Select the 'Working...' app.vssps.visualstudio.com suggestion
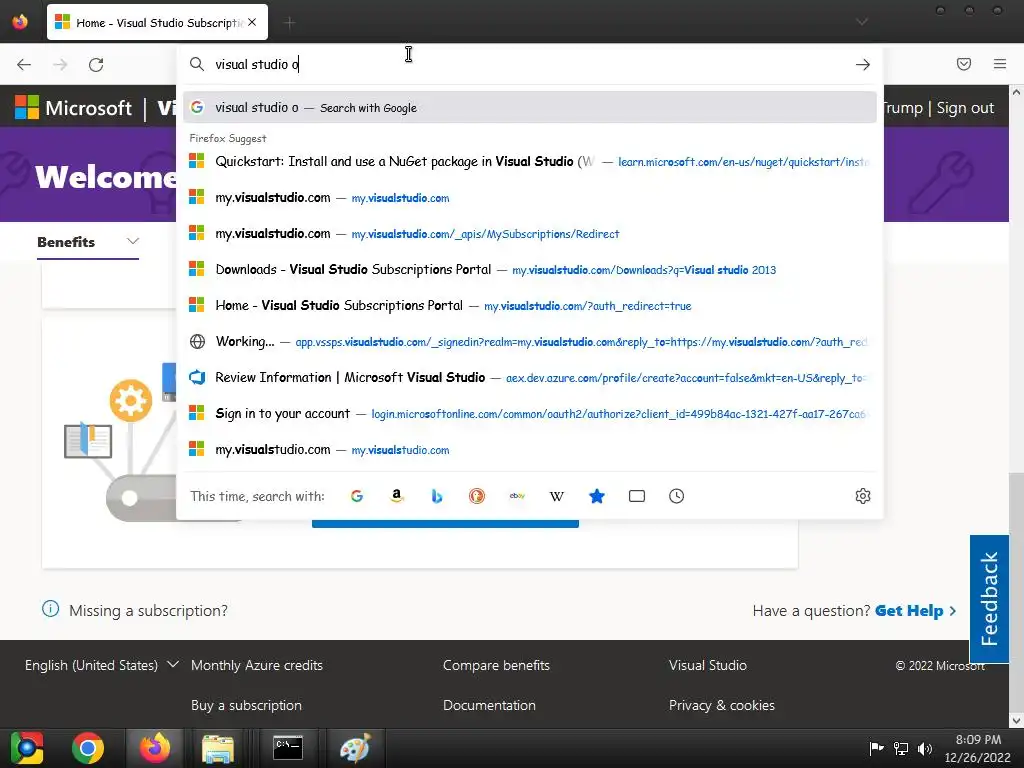The width and height of the screenshot is (1024, 768). coord(530,342)
